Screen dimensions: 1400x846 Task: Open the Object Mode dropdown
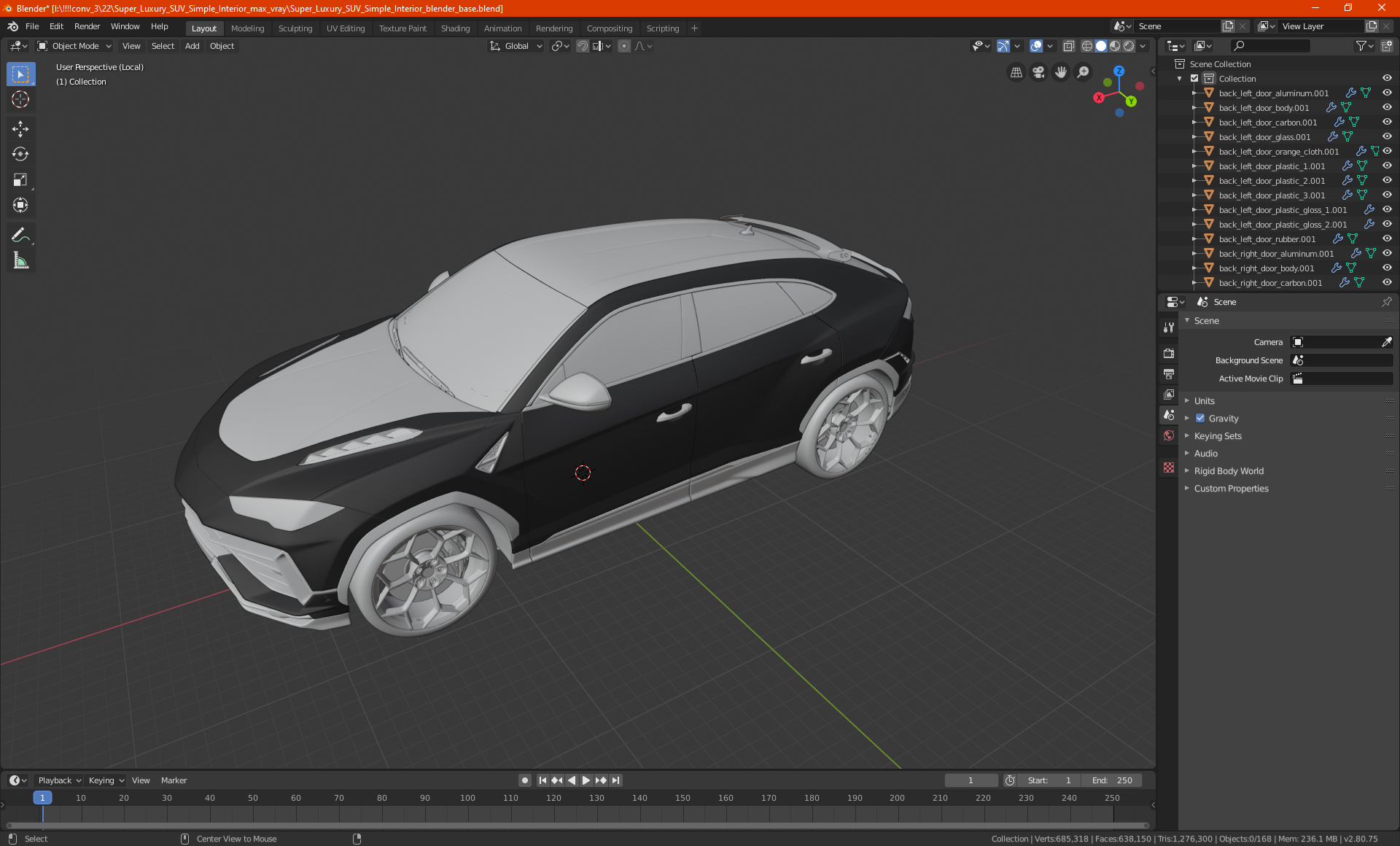click(x=74, y=46)
